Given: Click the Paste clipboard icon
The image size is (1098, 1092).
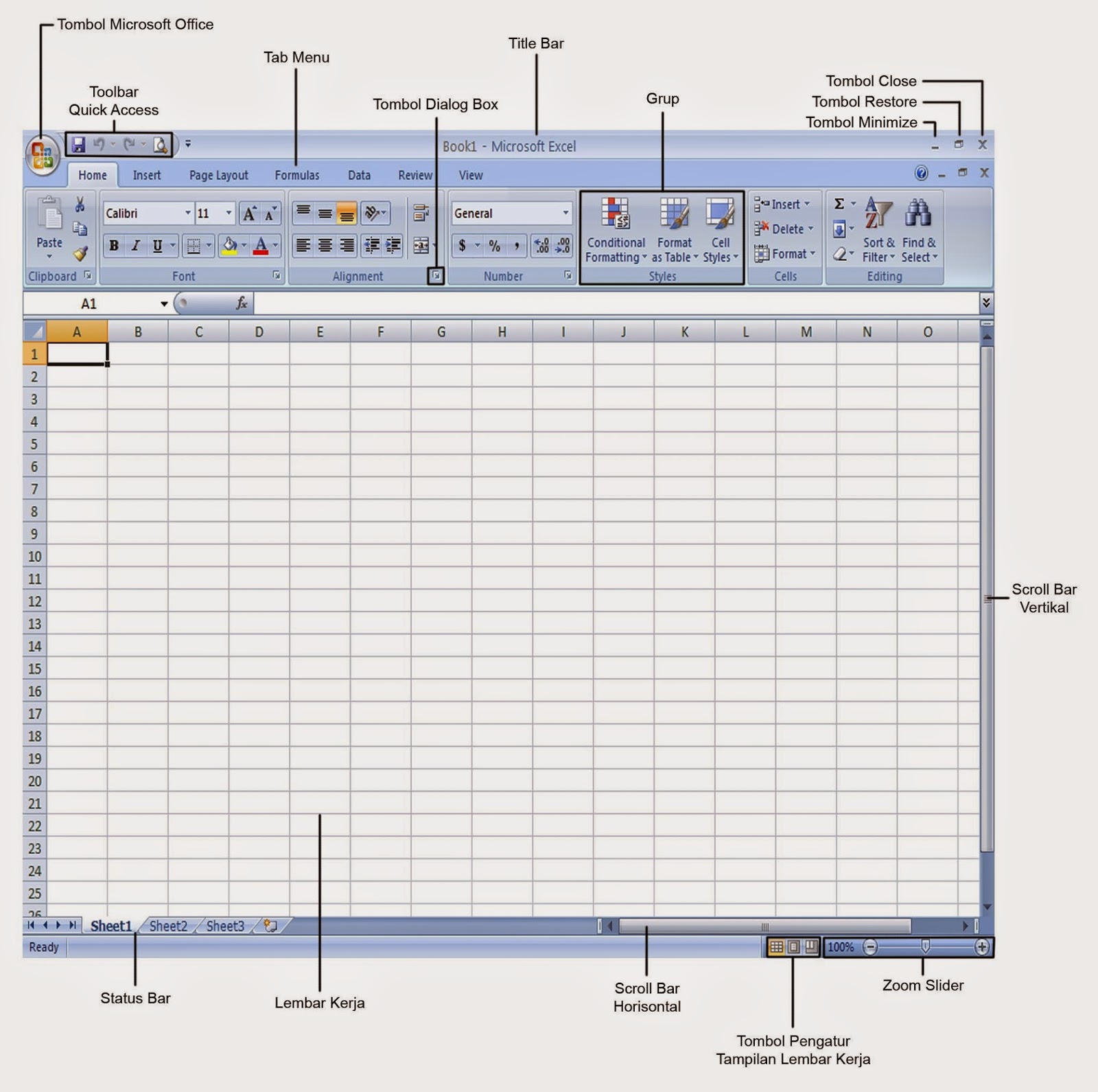Looking at the screenshot, I should click(49, 214).
